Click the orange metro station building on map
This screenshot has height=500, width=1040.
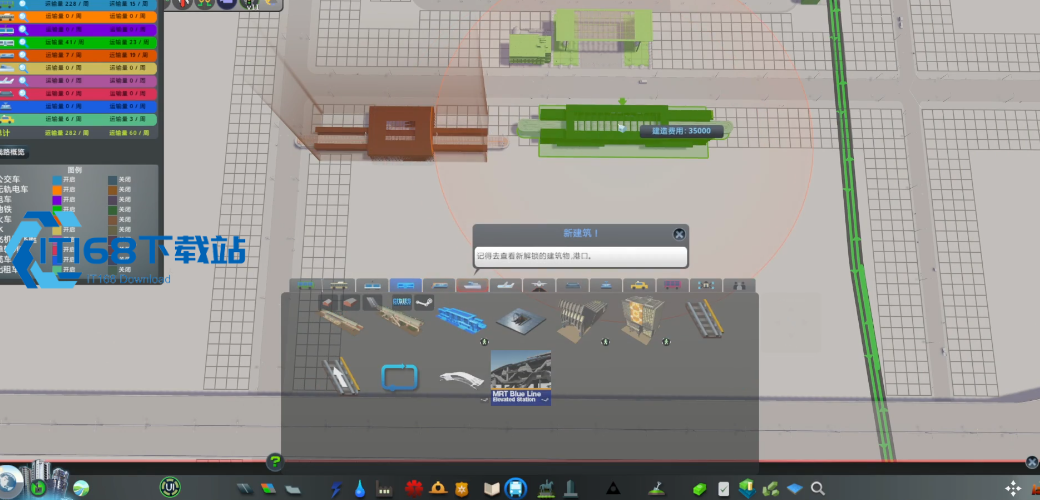click(x=401, y=133)
